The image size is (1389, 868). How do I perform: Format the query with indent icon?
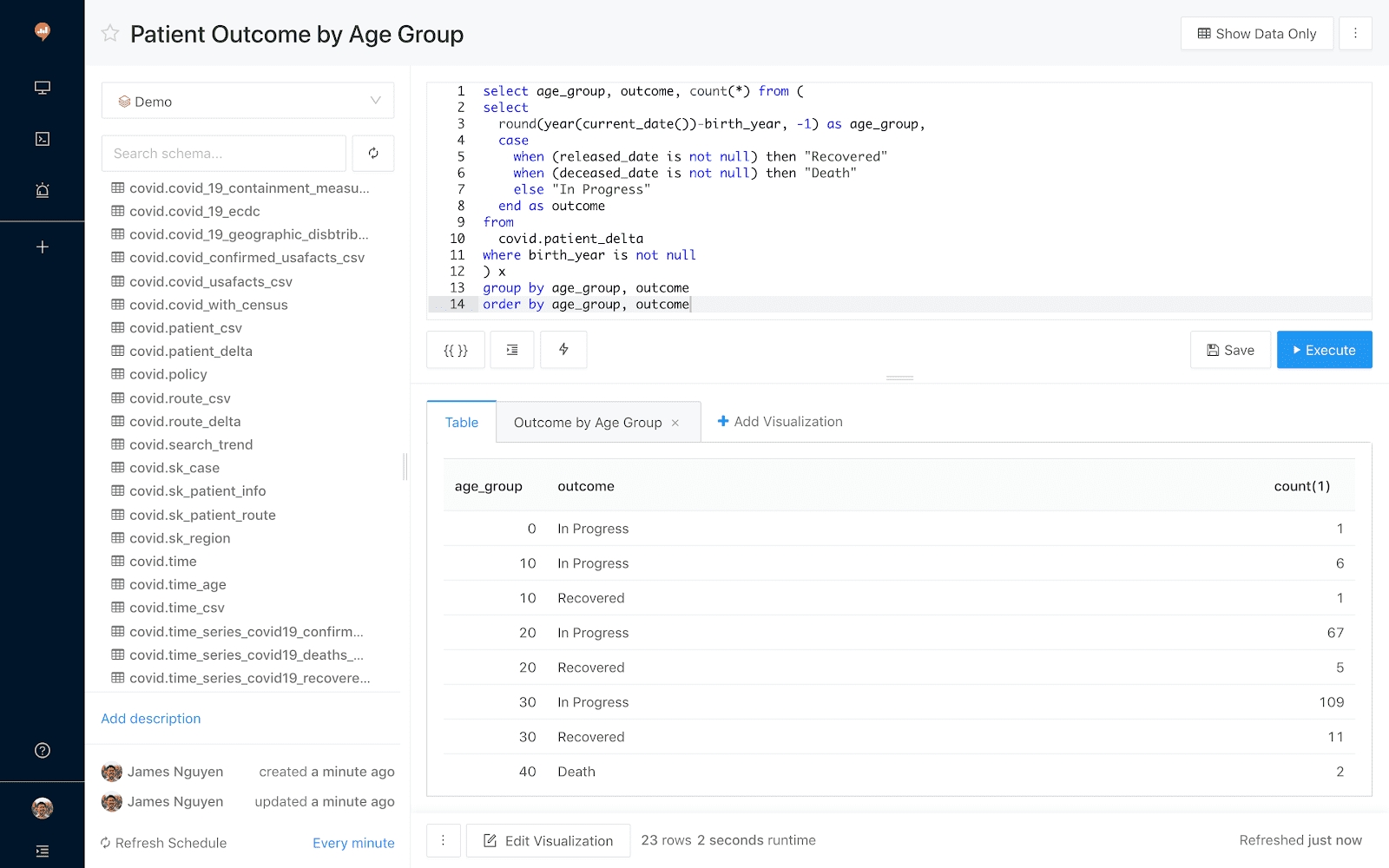tap(512, 350)
